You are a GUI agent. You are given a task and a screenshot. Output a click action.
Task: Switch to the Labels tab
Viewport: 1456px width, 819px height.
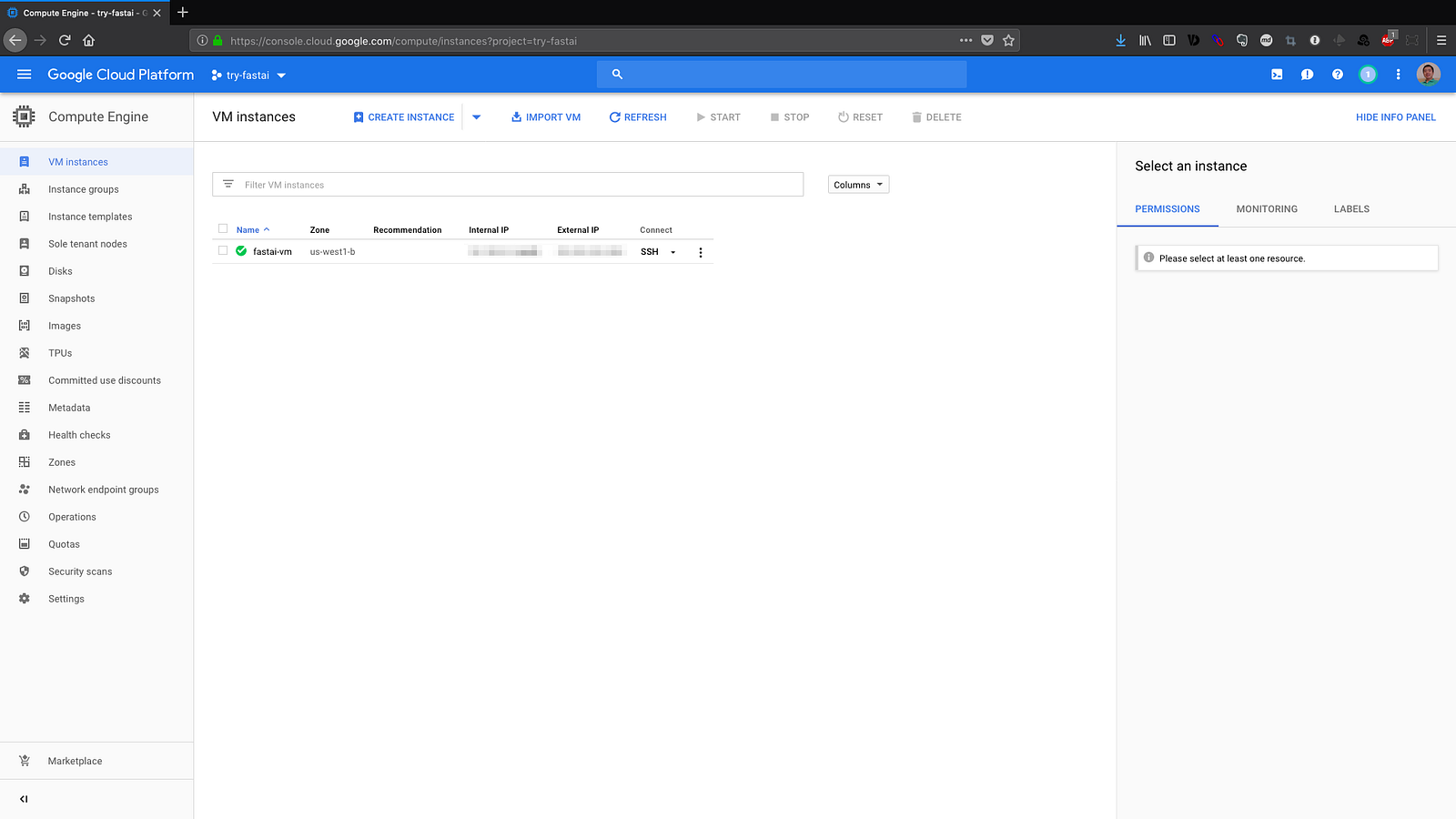(x=1351, y=209)
